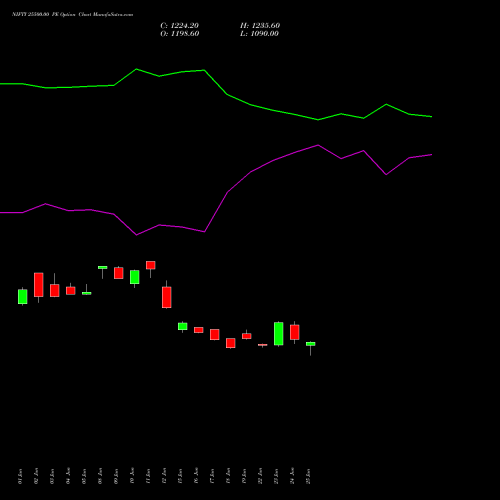
Task: Click the green candle for 01 Jun
Action: pos(23,296)
